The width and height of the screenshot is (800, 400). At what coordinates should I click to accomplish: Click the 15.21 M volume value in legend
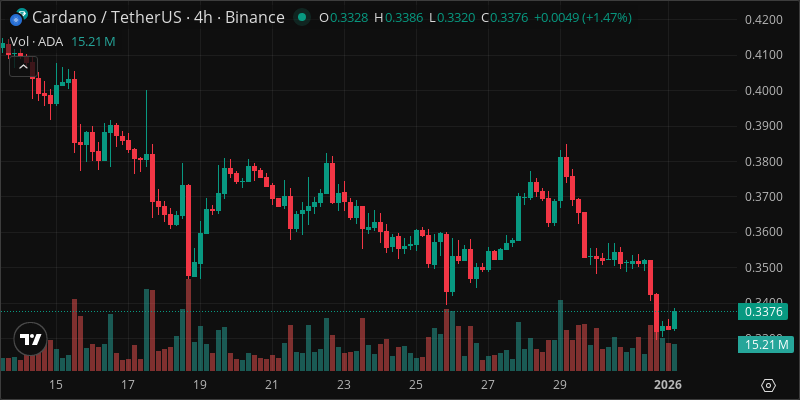coord(93,42)
